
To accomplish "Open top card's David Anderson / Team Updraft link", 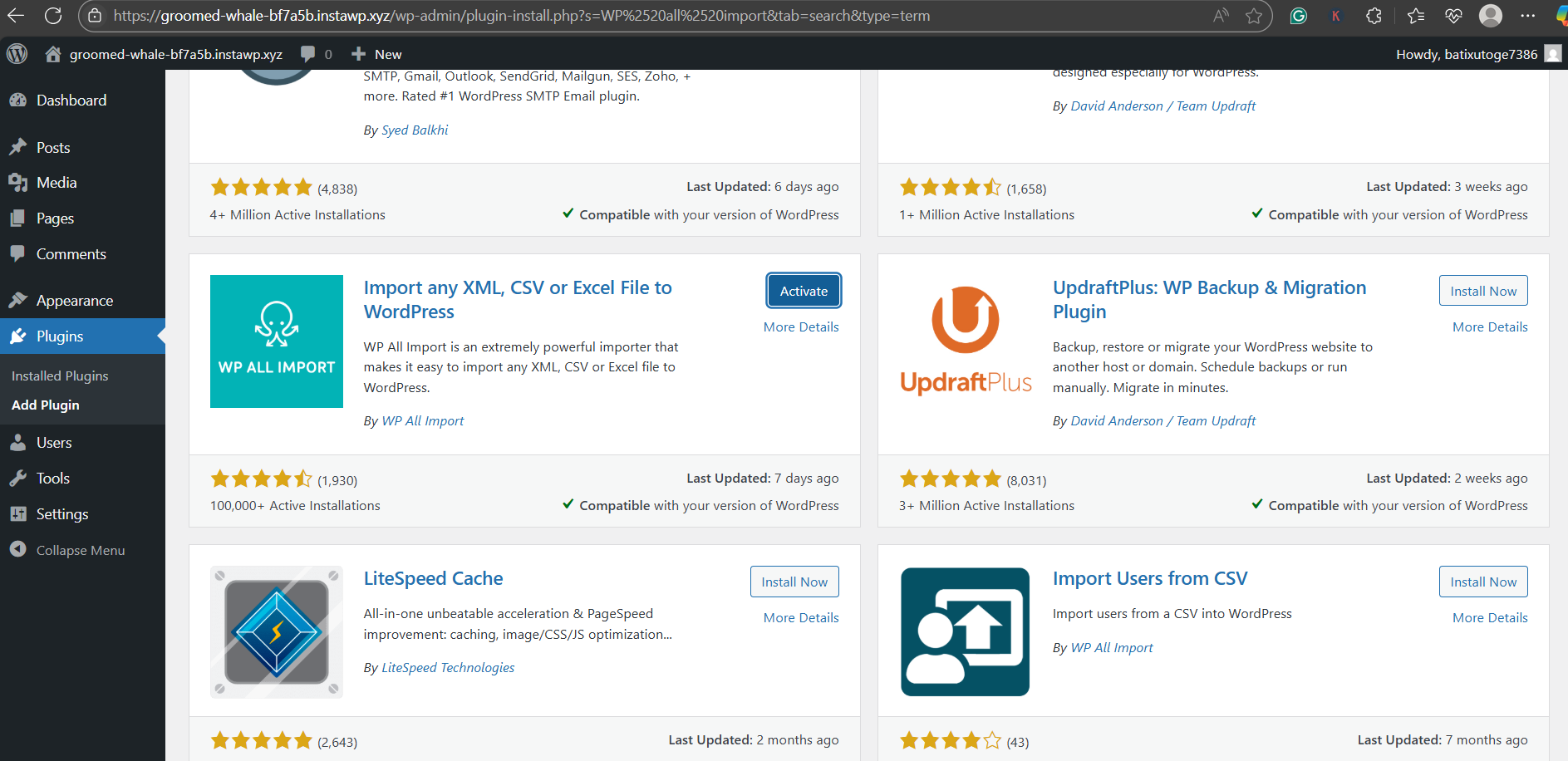I will tap(1162, 106).
